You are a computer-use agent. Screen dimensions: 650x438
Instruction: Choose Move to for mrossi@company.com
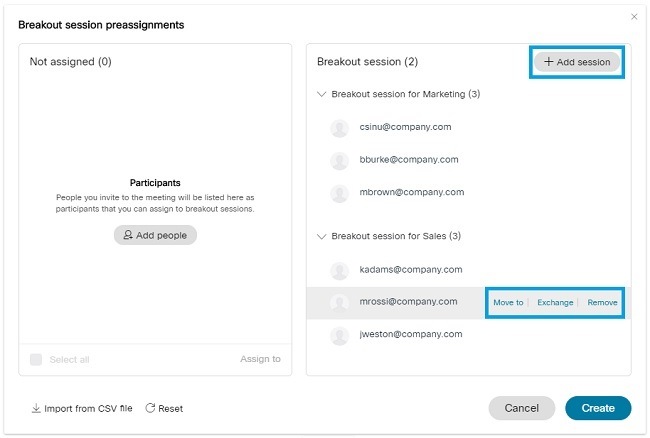point(508,302)
